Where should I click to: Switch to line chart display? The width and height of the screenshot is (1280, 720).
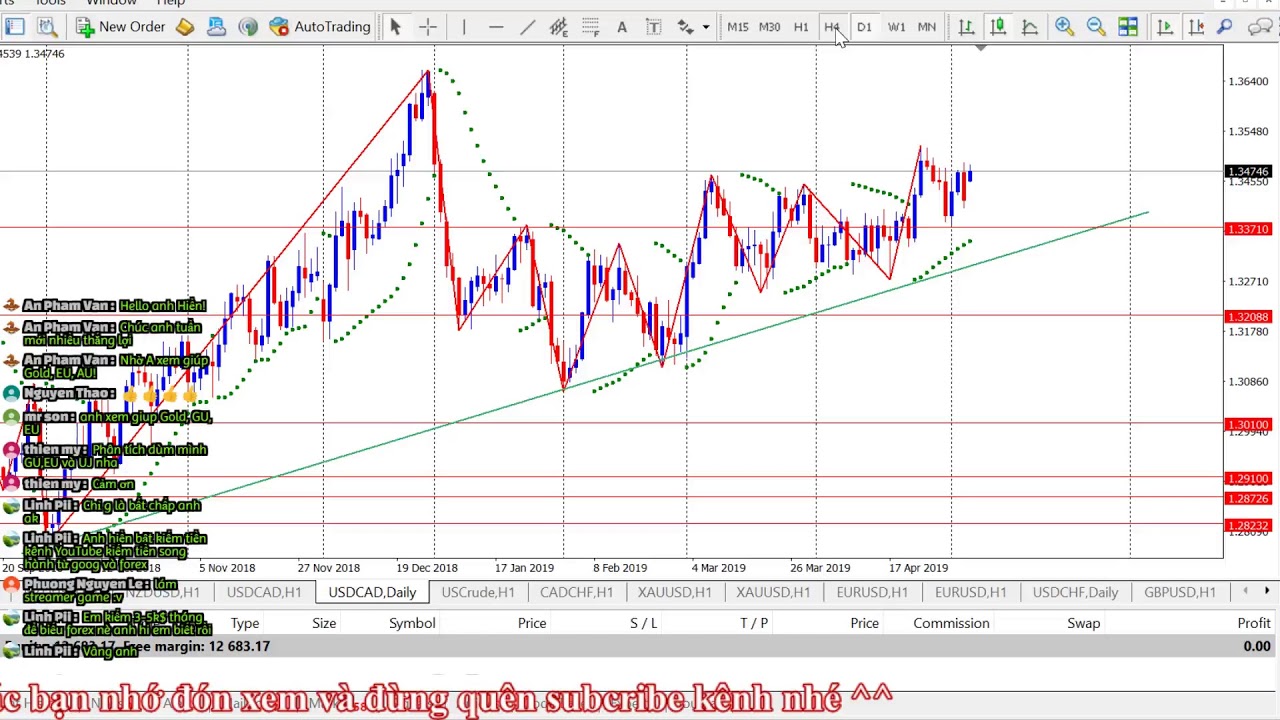[x=1029, y=27]
